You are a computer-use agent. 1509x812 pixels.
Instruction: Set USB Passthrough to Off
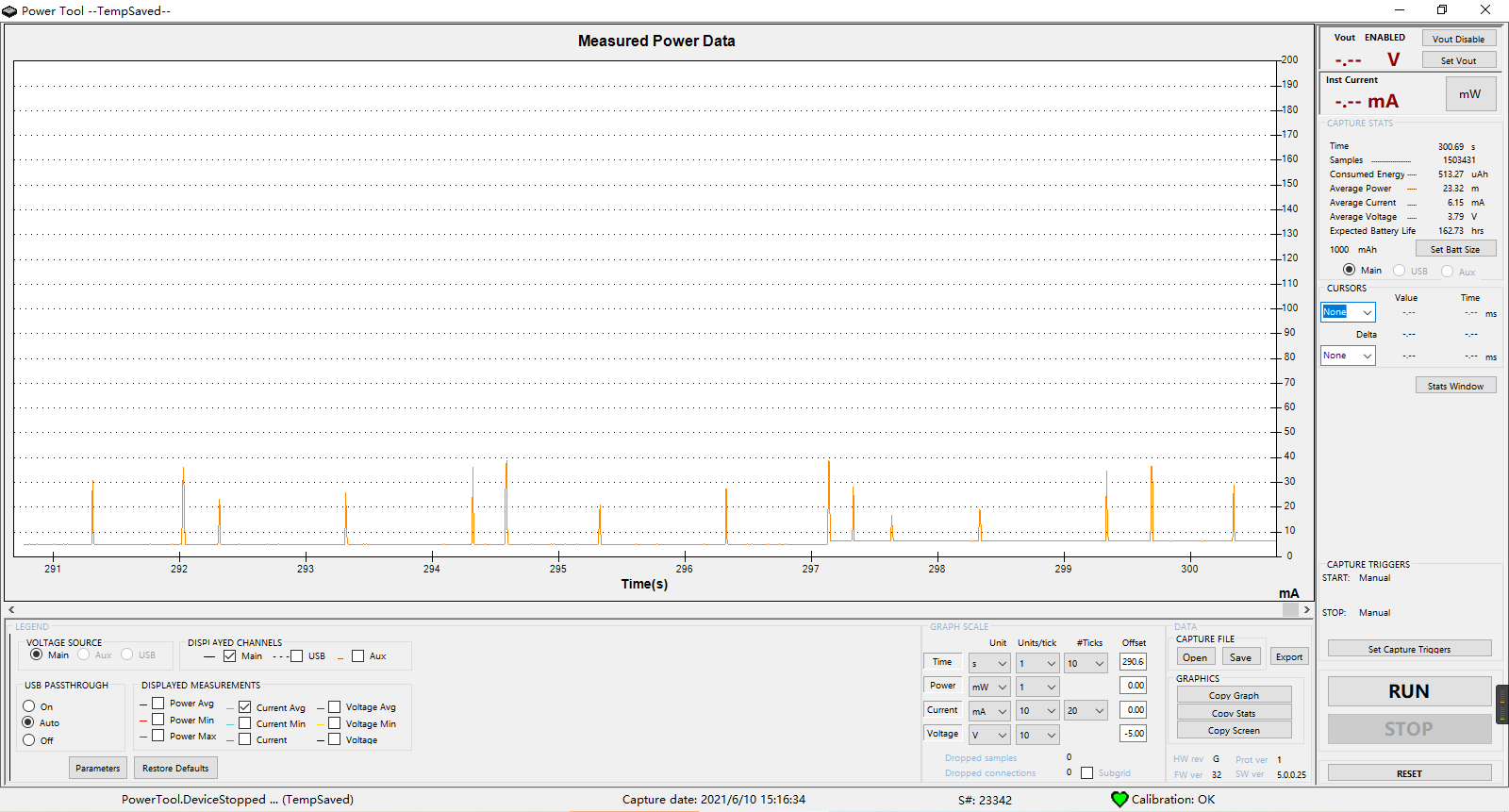tap(28, 740)
